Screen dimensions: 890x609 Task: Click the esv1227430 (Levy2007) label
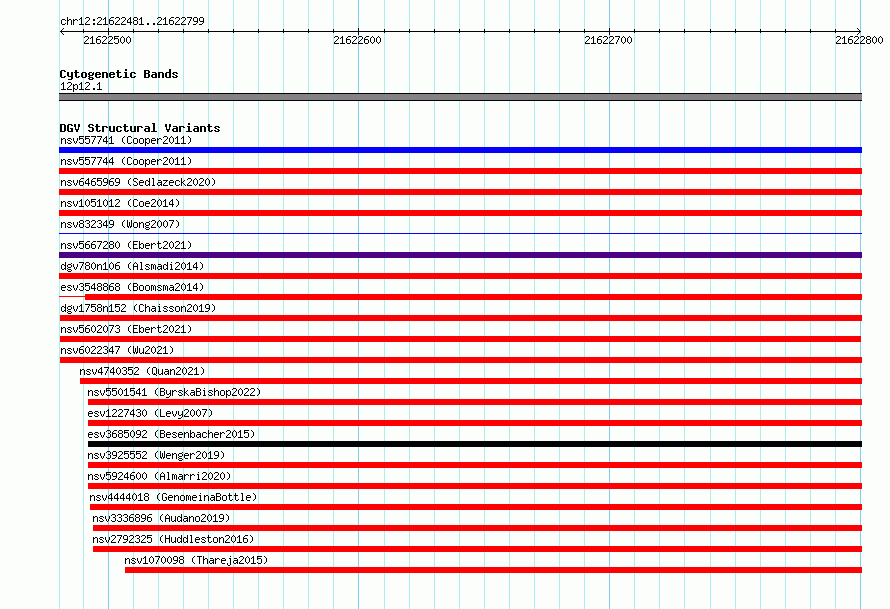(150, 413)
